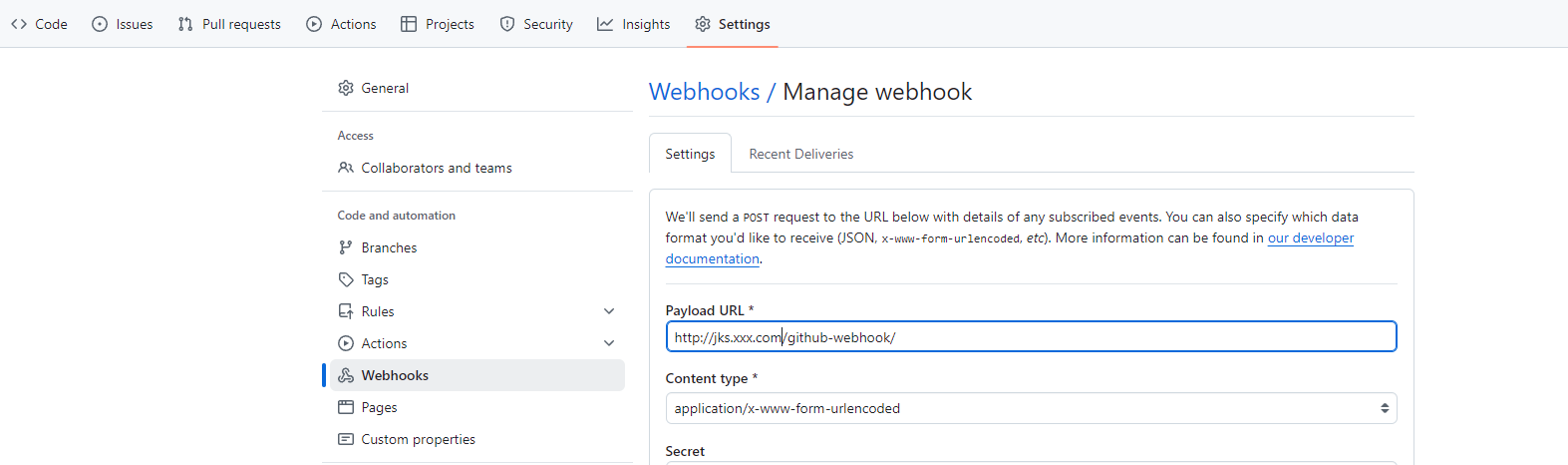Click the Issues circle-dot icon
This screenshot has width=1568, height=465.
point(100,24)
